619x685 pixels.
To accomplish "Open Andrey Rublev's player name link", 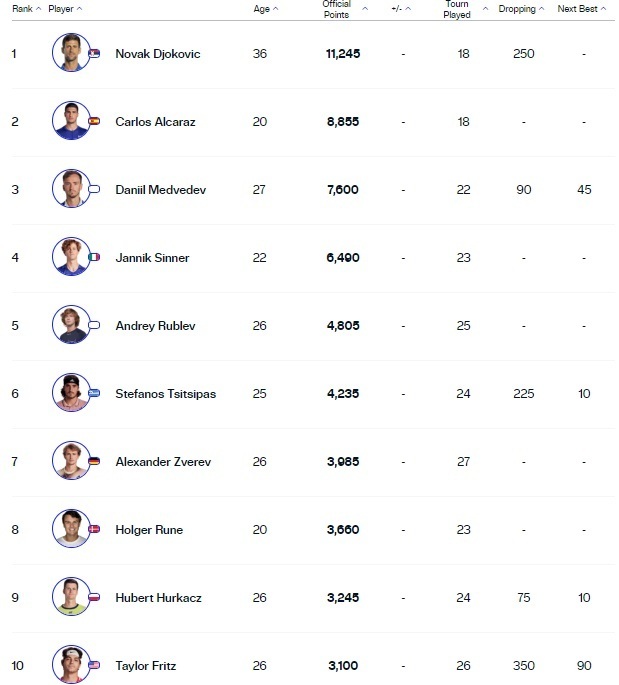I will click(x=153, y=326).
